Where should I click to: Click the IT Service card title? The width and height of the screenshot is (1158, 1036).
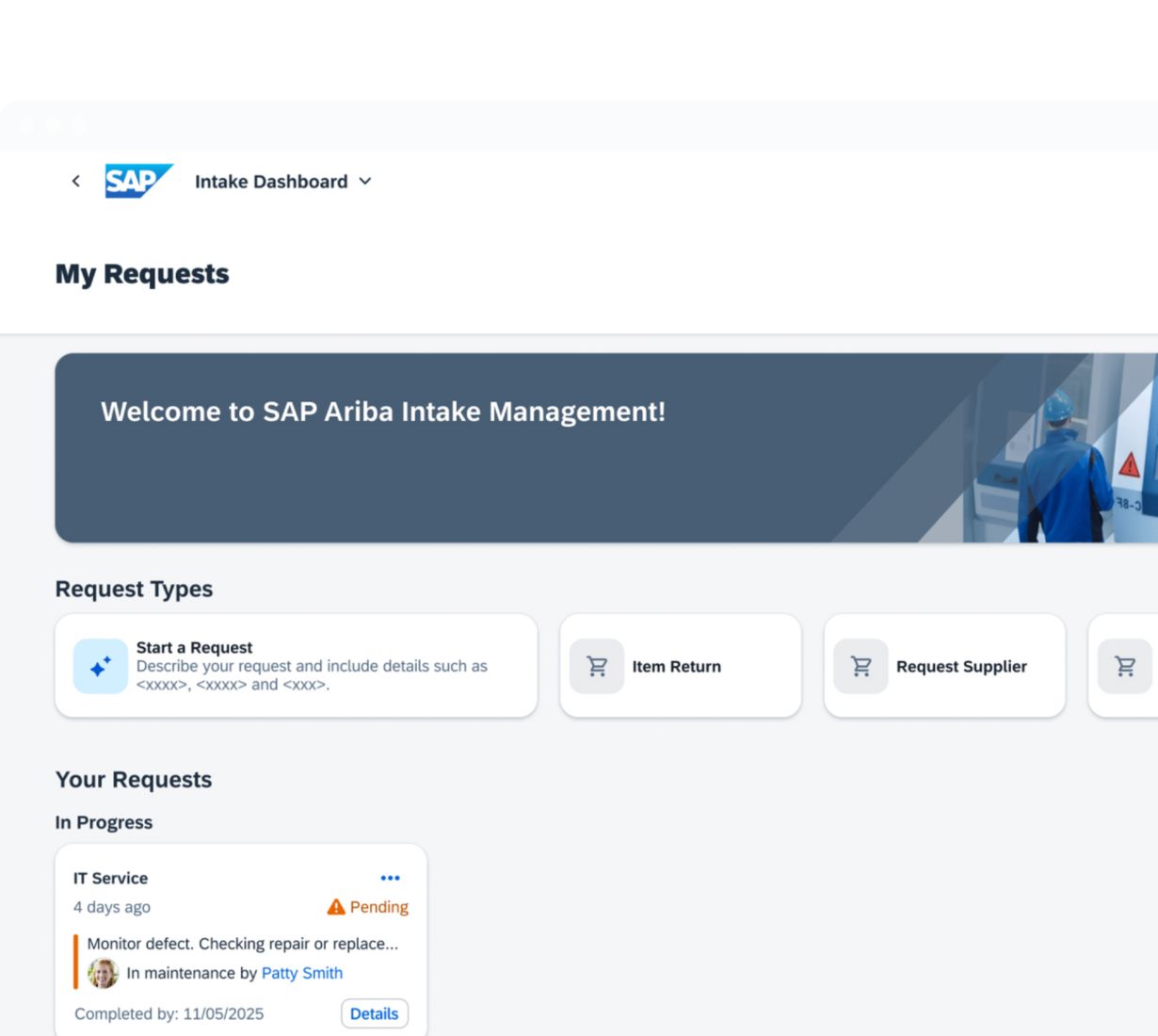click(110, 878)
